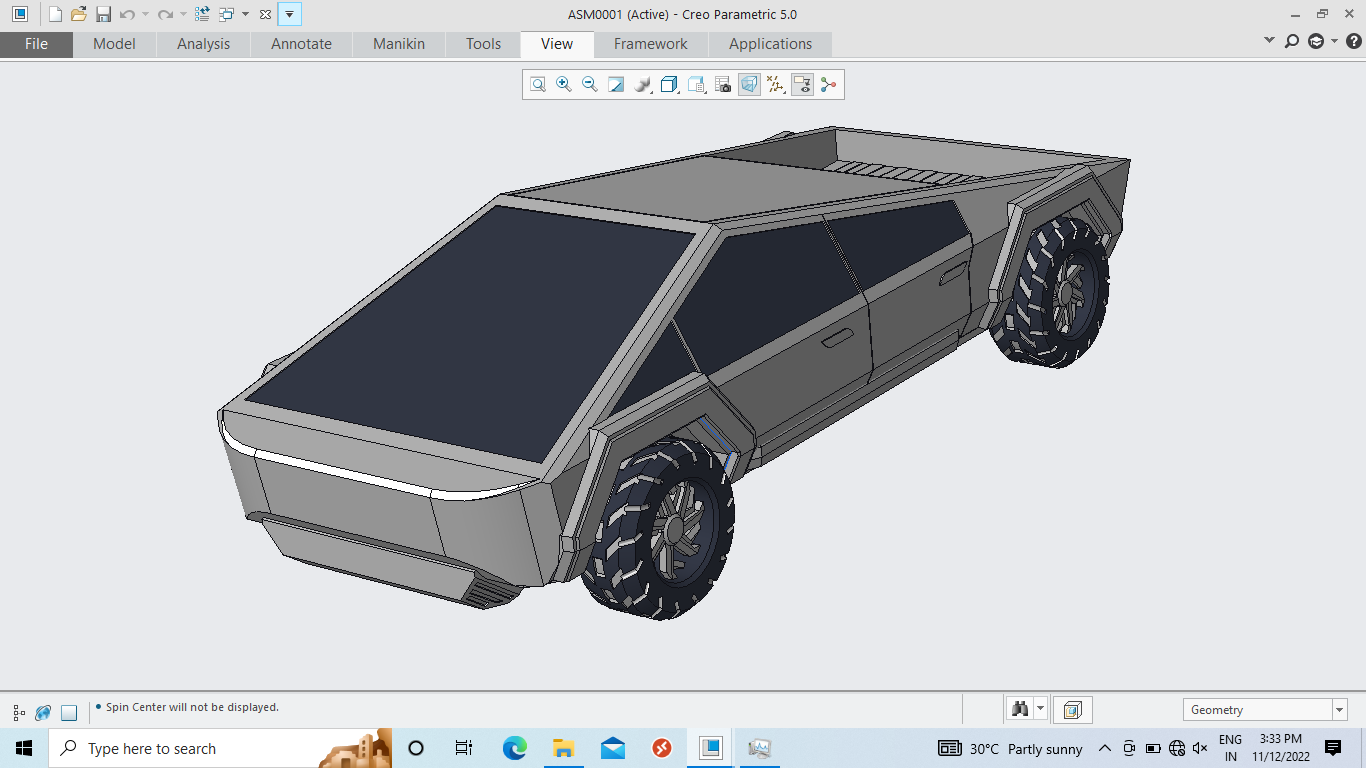Toggle full screen icon in status bar

pyautogui.click(x=69, y=713)
